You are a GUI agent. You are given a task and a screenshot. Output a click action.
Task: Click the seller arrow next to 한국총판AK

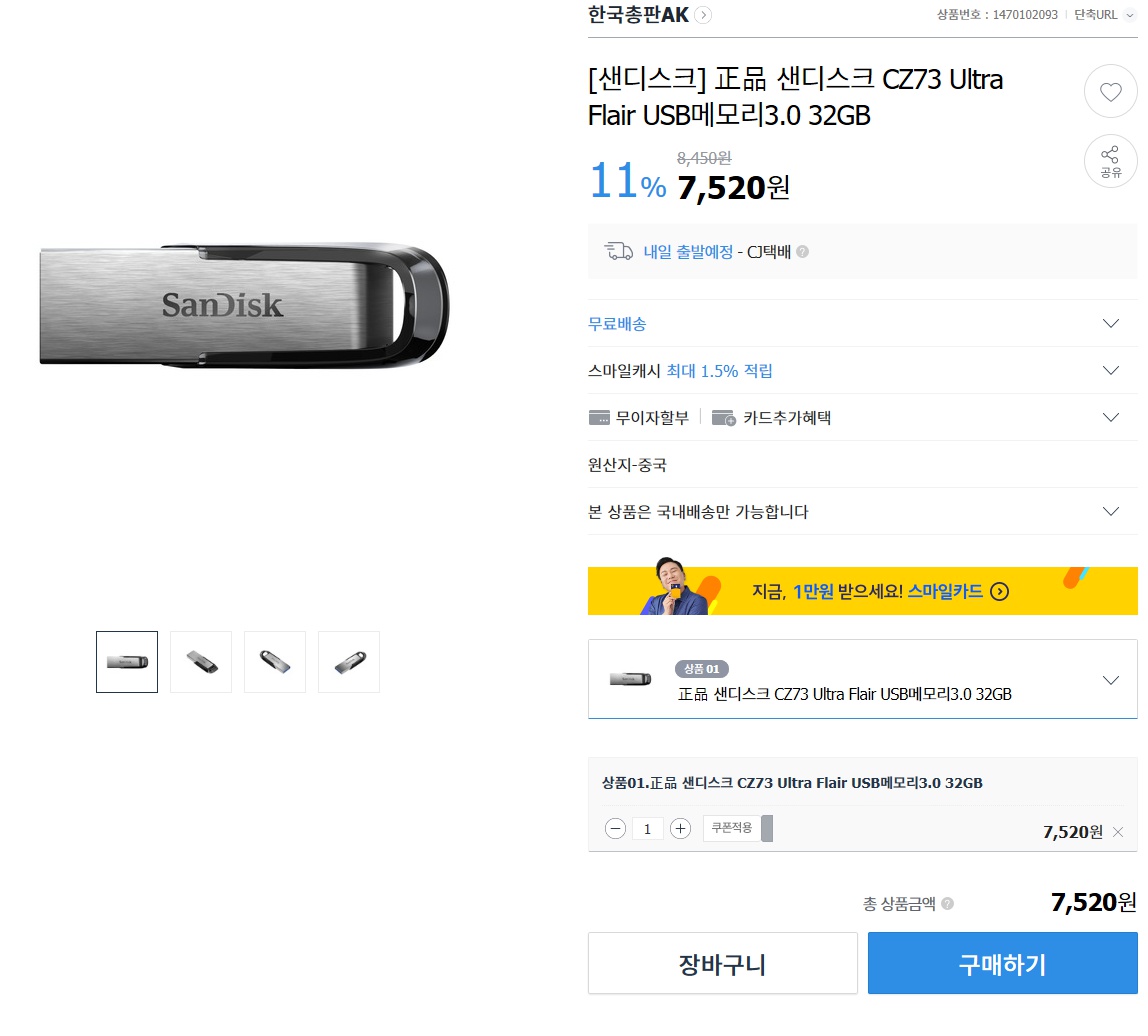pyautogui.click(x=703, y=15)
